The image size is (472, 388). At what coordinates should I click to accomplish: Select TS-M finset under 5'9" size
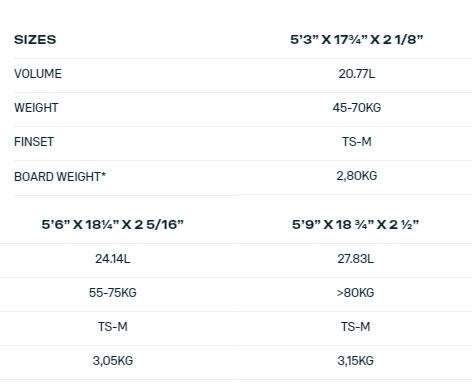click(x=355, y=327)
